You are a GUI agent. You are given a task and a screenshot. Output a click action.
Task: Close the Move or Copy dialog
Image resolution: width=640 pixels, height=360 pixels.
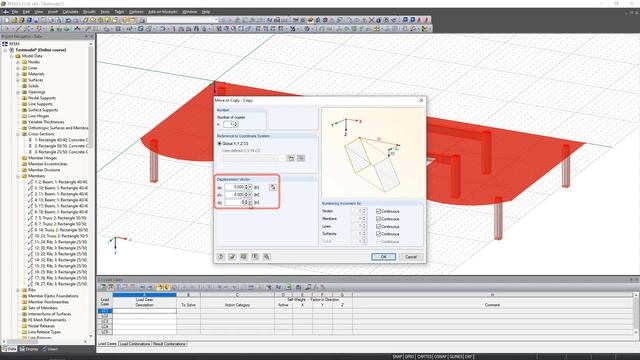point(421,100)
